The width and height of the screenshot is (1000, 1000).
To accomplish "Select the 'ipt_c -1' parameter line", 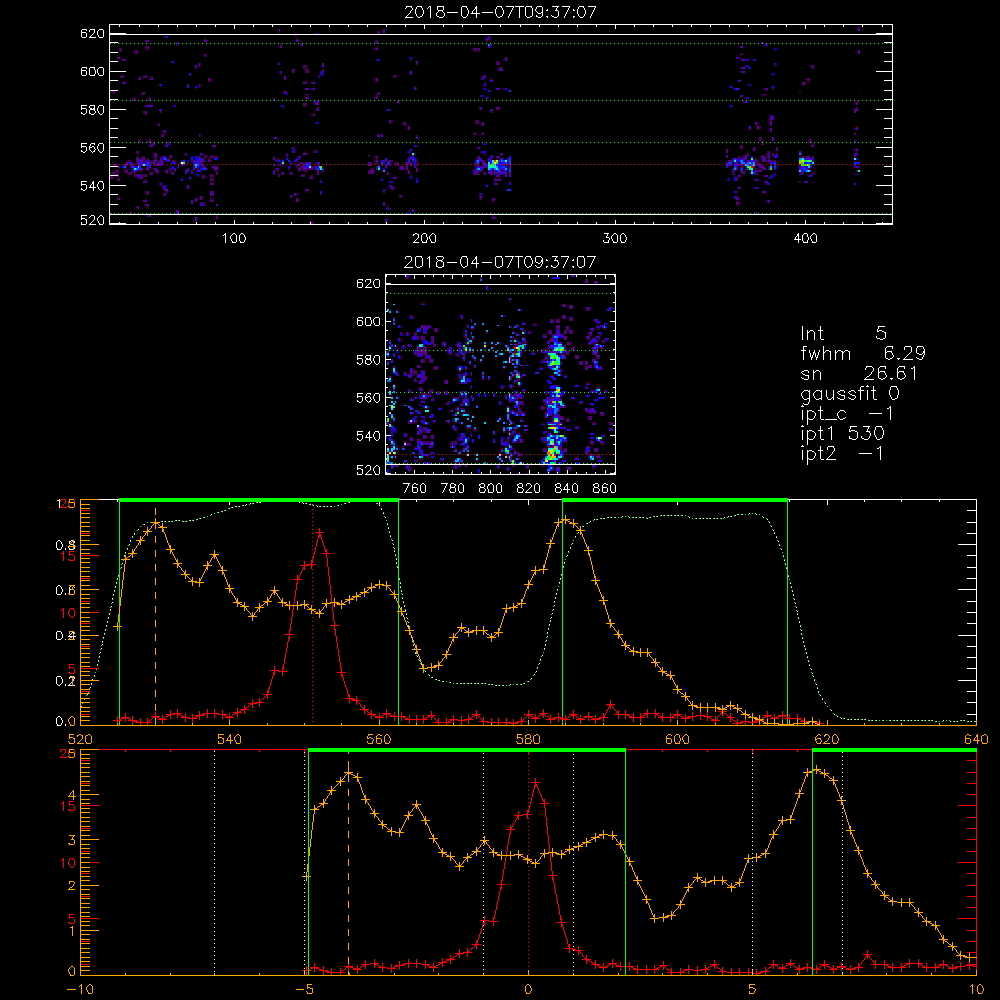I will (848, 414).
